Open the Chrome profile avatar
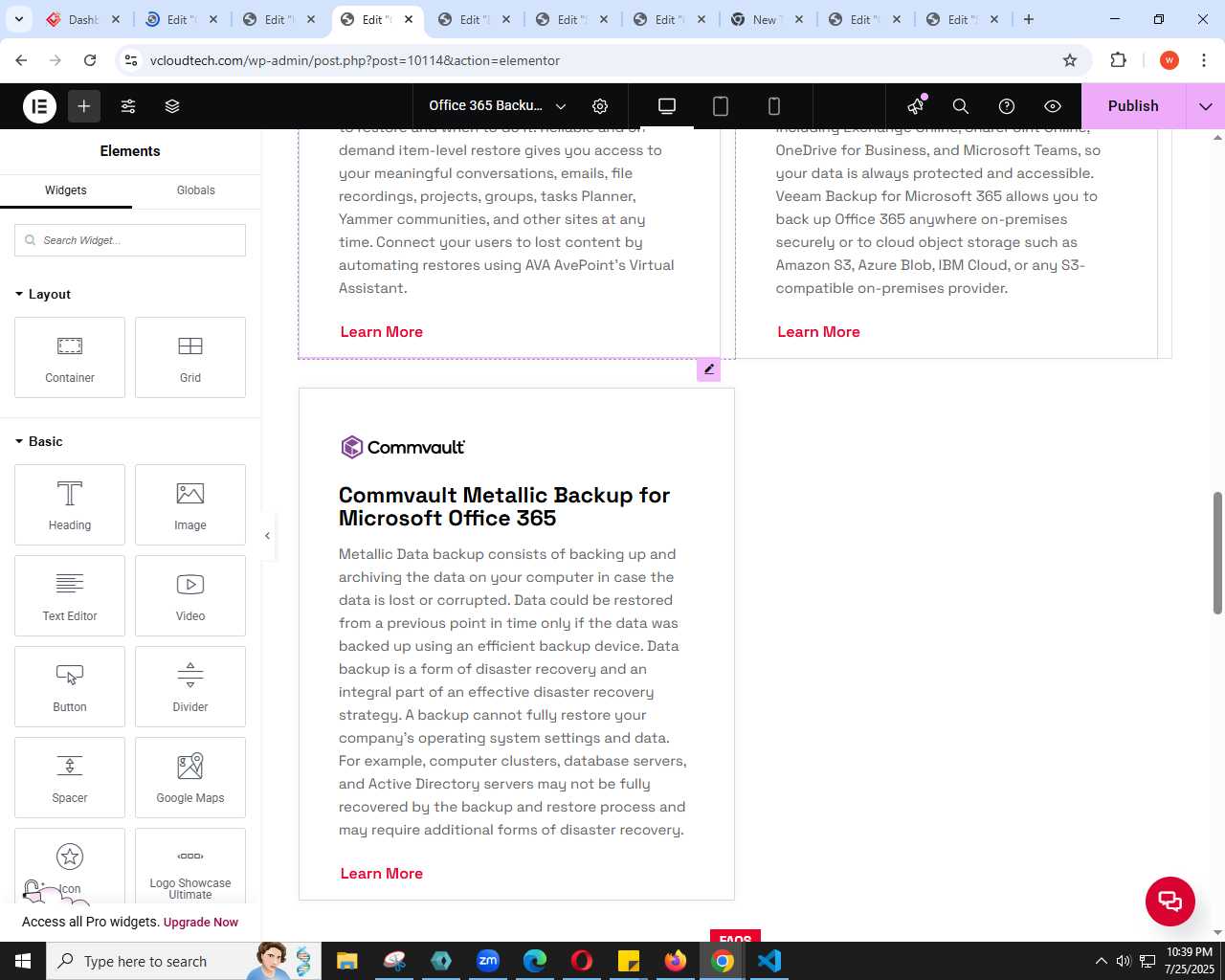 pos(1169,60)
